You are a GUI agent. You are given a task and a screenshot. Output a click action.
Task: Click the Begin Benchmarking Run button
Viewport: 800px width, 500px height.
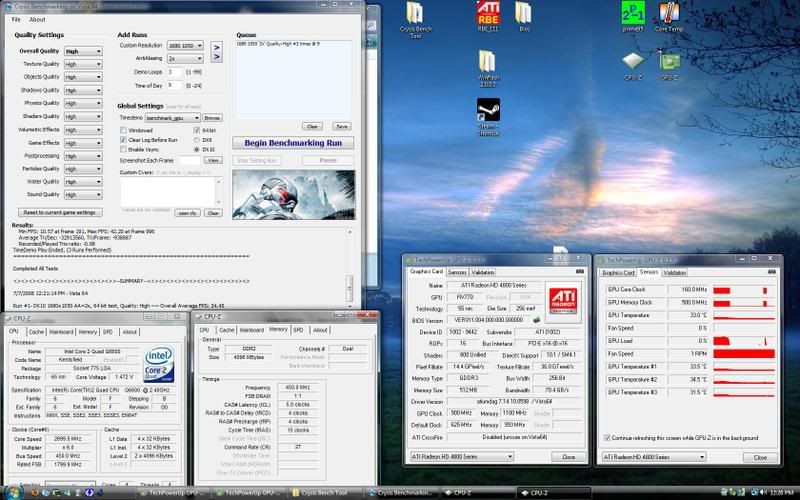click(x=293, y=143)
